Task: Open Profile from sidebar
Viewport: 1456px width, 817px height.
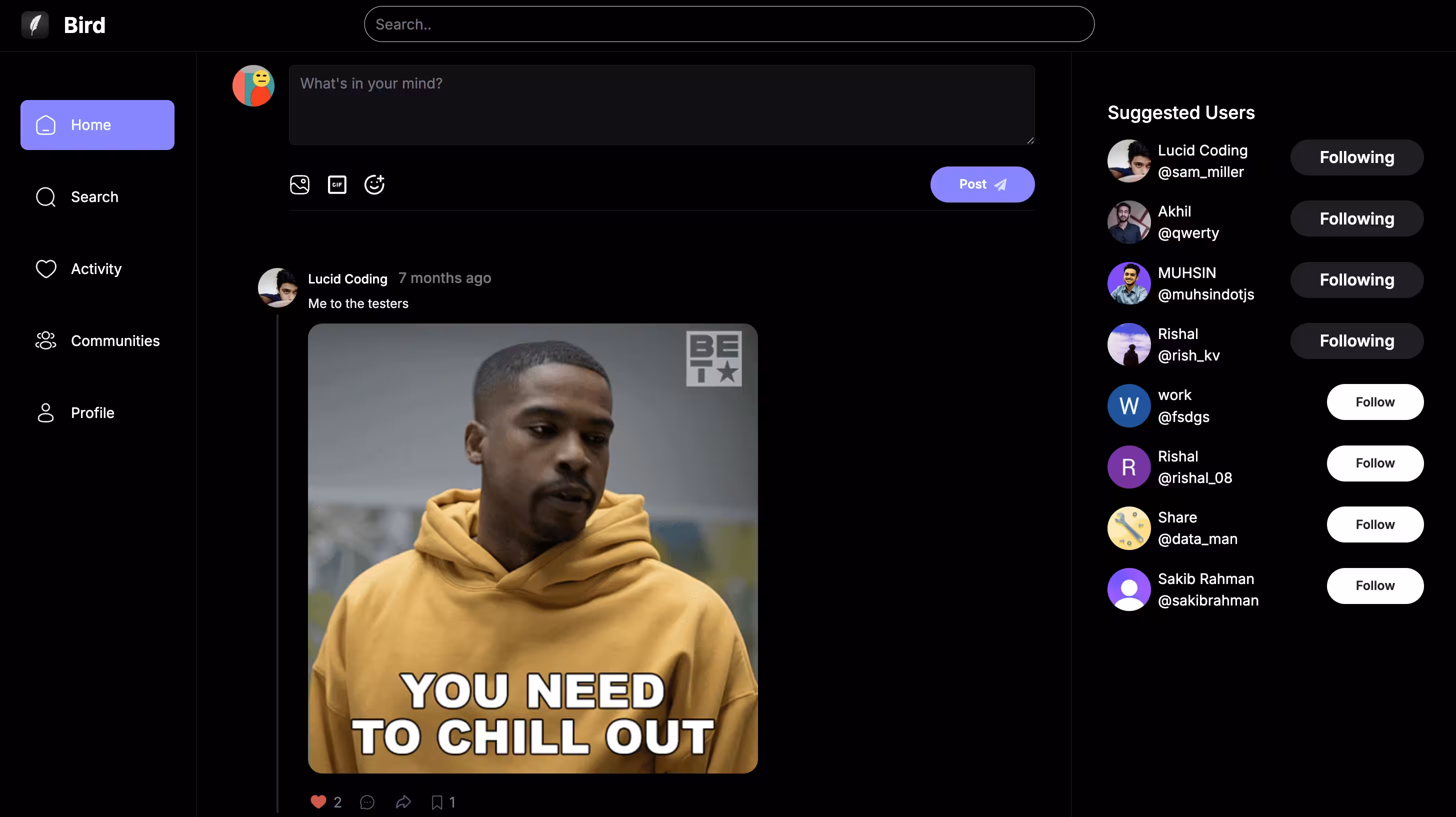Action: [x=92, y=412]
